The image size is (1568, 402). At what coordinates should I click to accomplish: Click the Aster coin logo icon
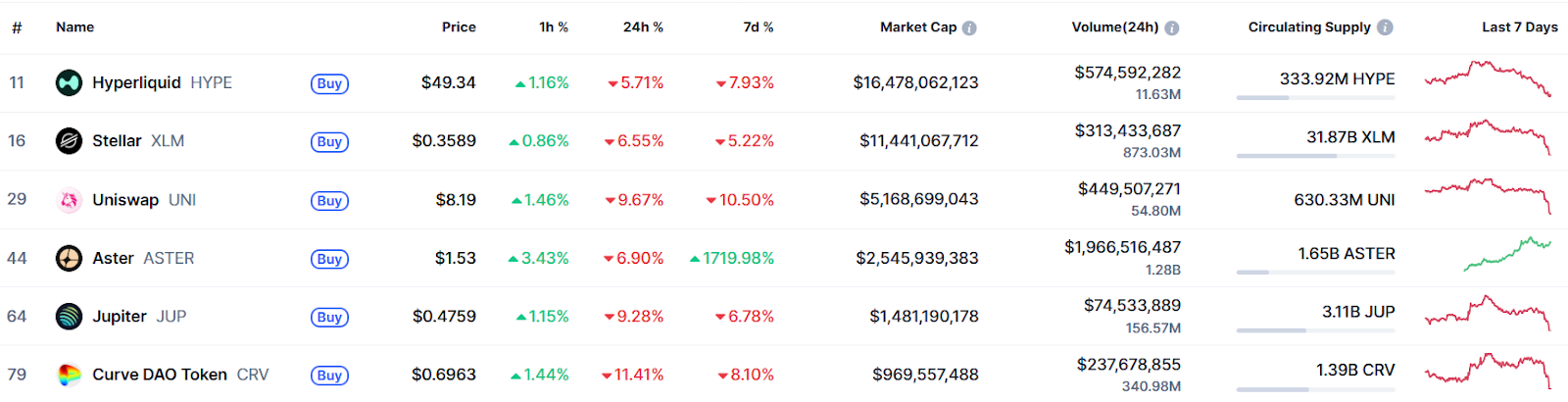point(69,259)
